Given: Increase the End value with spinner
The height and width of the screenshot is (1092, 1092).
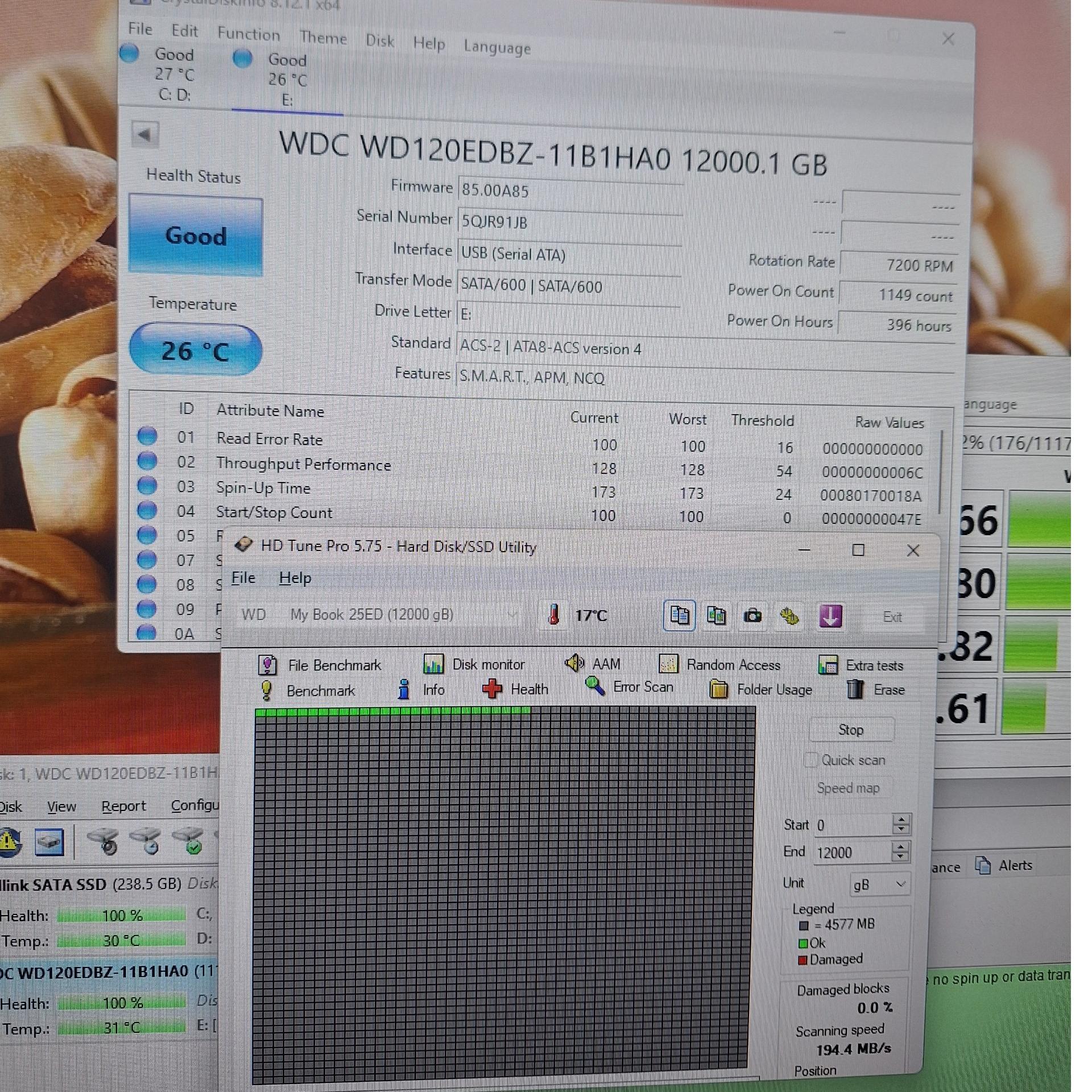Looking at the screenshot, I should click(900, 847).
